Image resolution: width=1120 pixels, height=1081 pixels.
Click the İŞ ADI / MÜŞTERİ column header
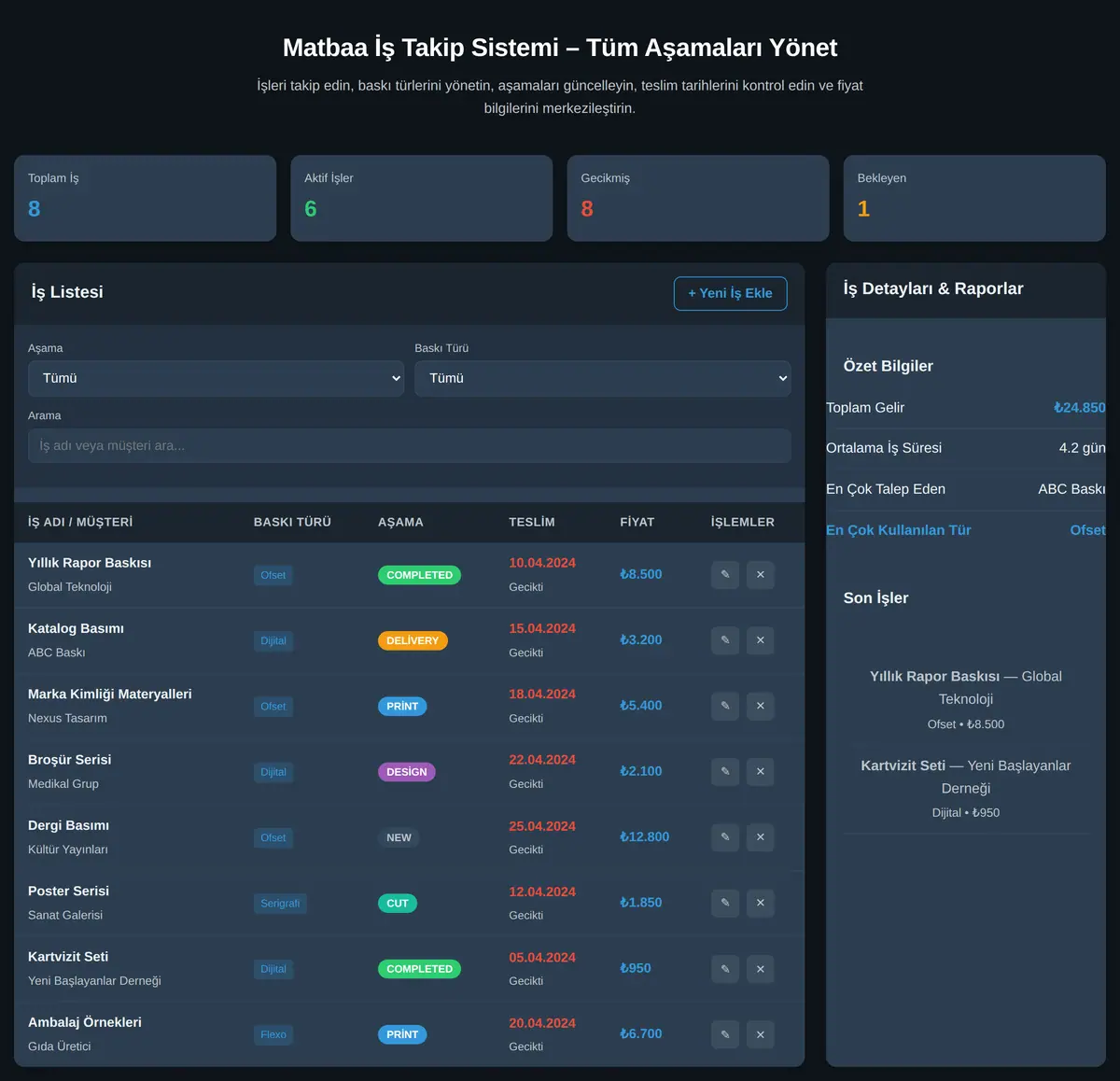(x=80, y=522)
